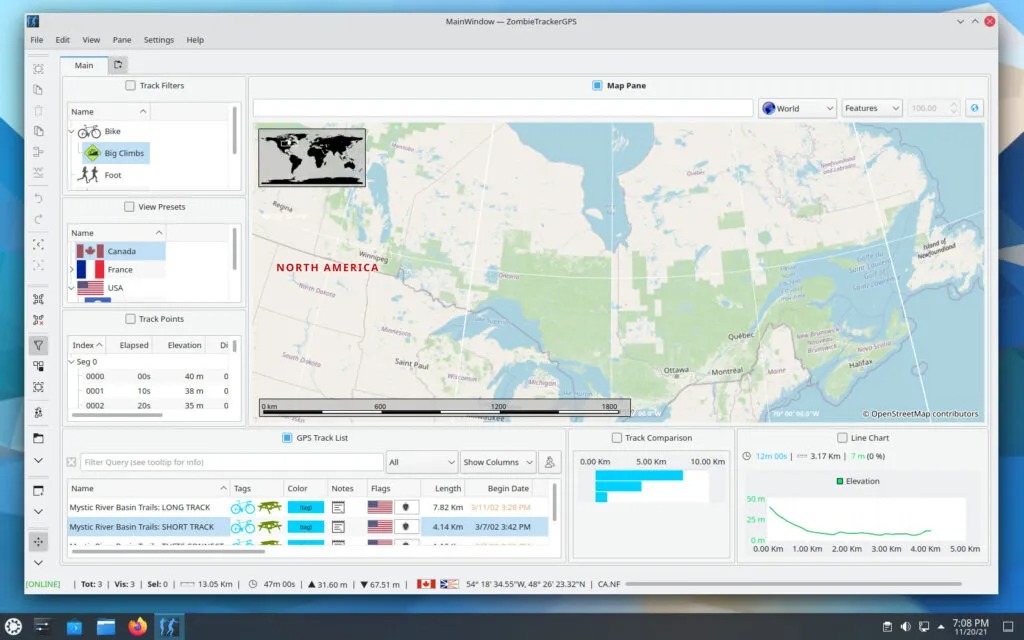1024x640 pixels.
Task: Click the move/pan cross-arrows icon in left toolbar
Action: click(38, 541)
